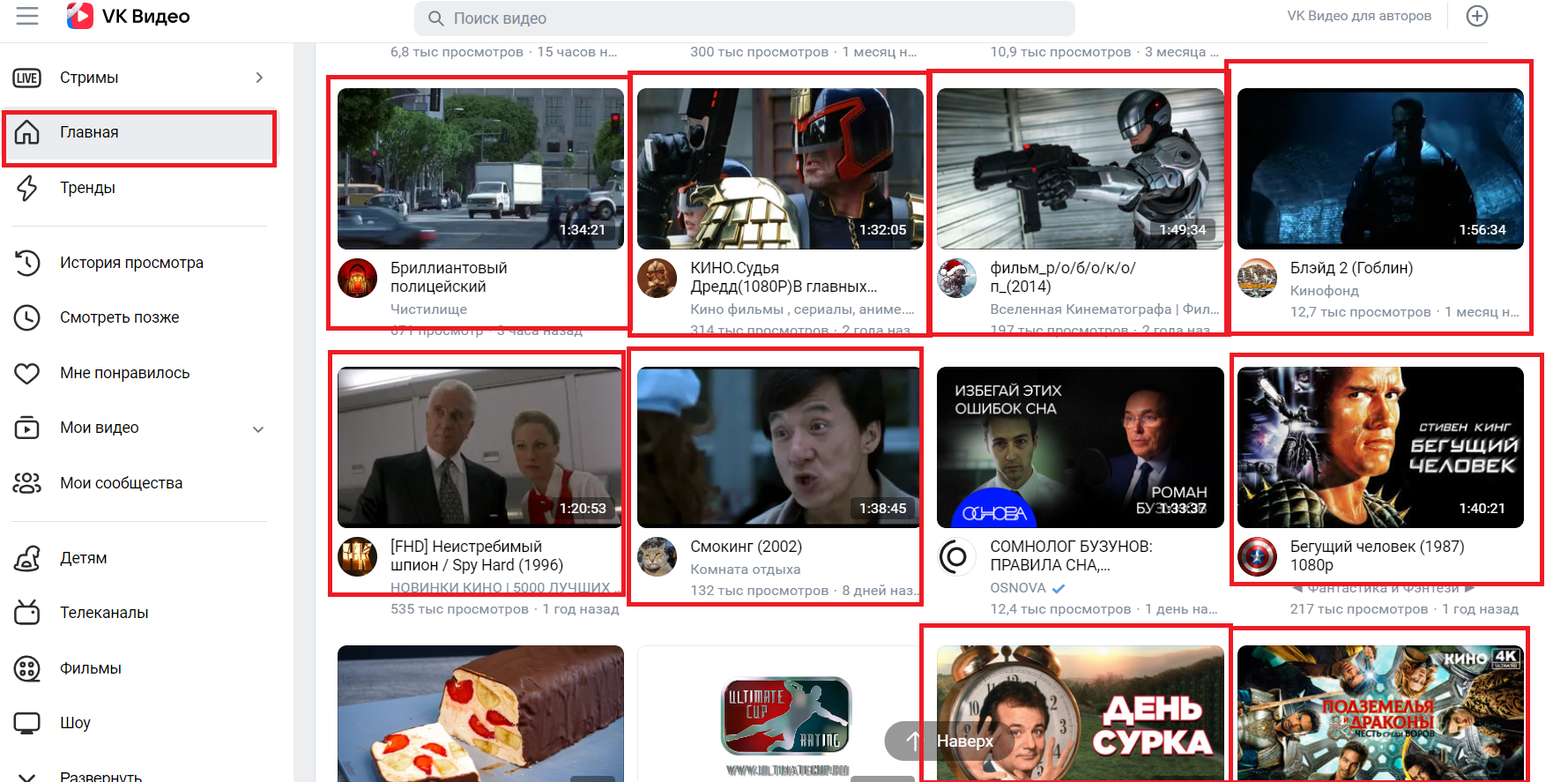Viewport: 1568px width, 782px height.
Task: Open the Кинофонд channel name
Action: click(x=1324, y=291)
